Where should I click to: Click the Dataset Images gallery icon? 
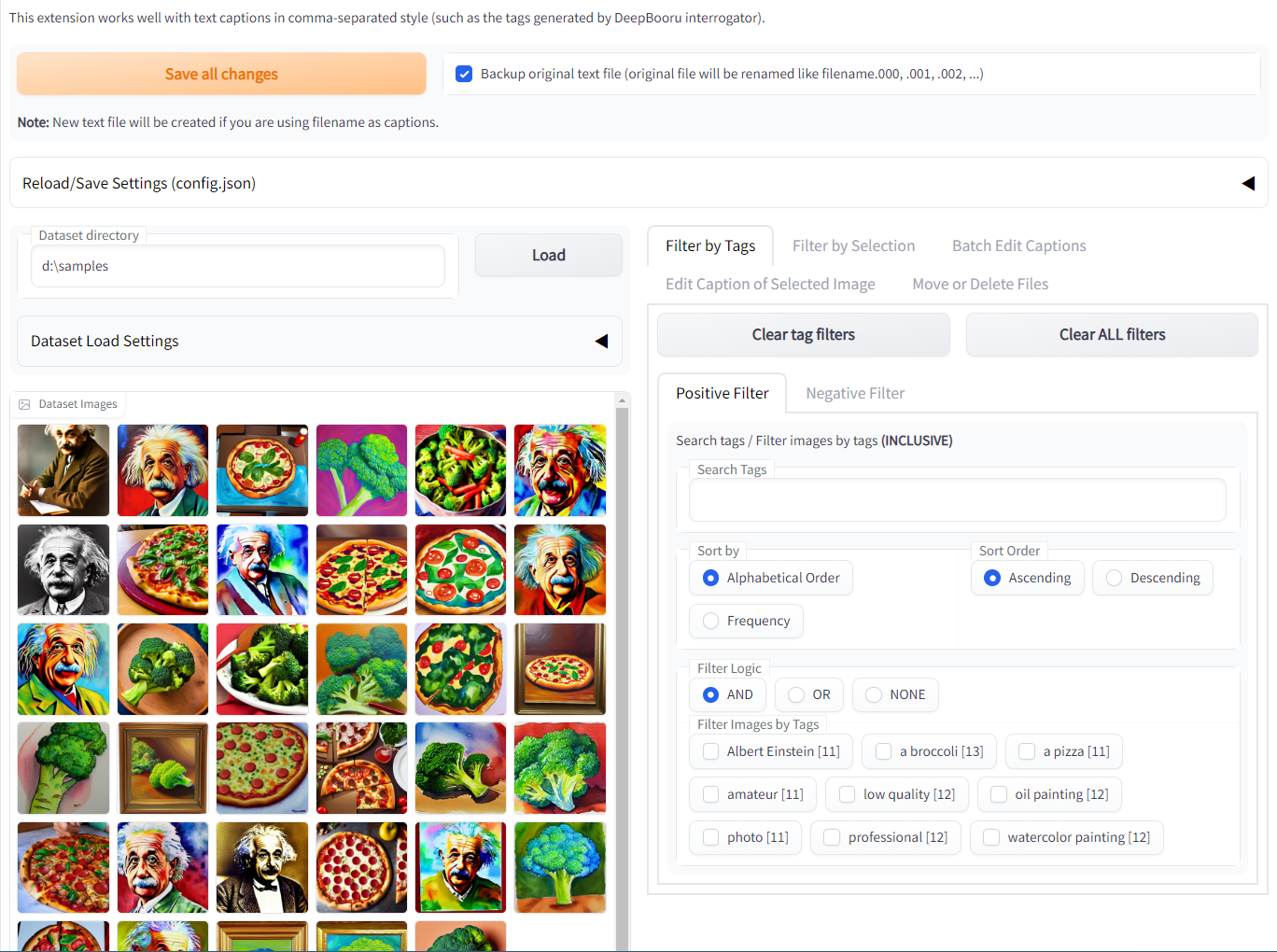pyautogui.click(x=24, y=404)
